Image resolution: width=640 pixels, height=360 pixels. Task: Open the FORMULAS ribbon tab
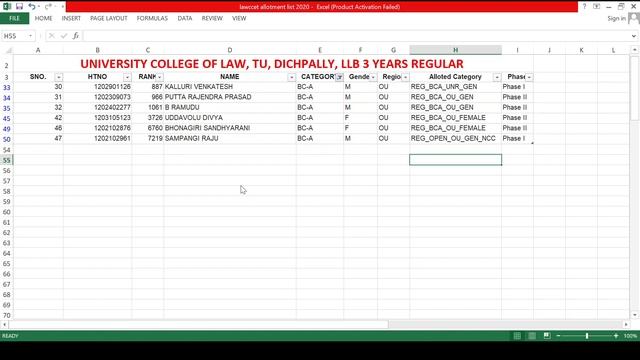point(152,18)
